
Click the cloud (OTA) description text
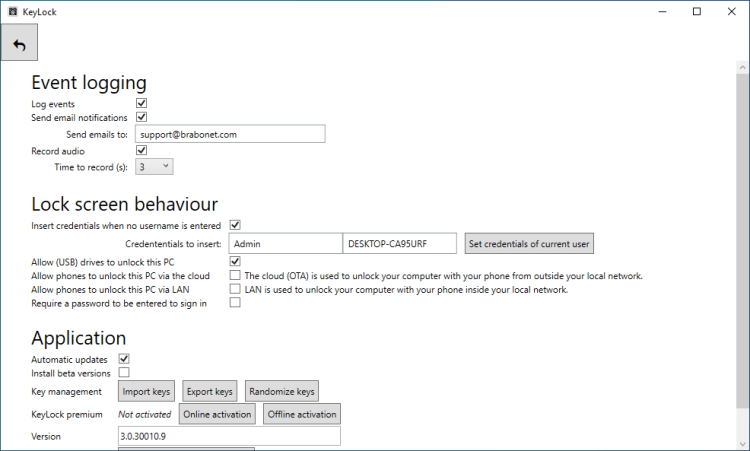(443, 276)
